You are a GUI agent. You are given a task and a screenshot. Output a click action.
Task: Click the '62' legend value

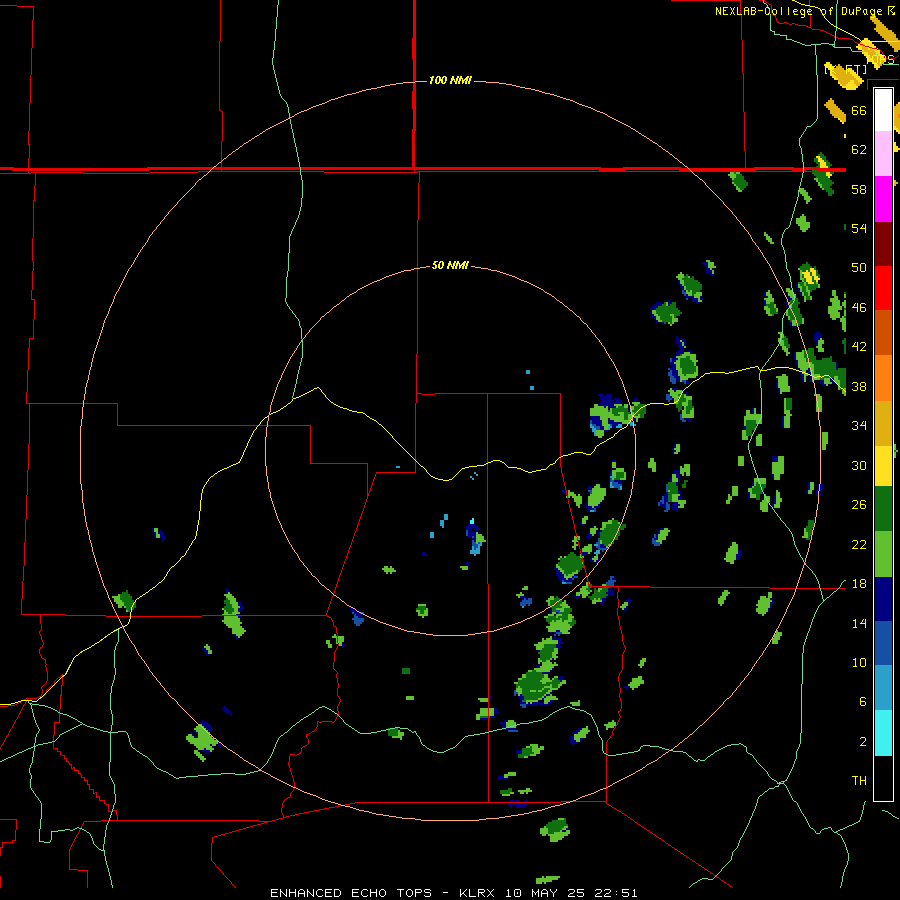(859, 150)
